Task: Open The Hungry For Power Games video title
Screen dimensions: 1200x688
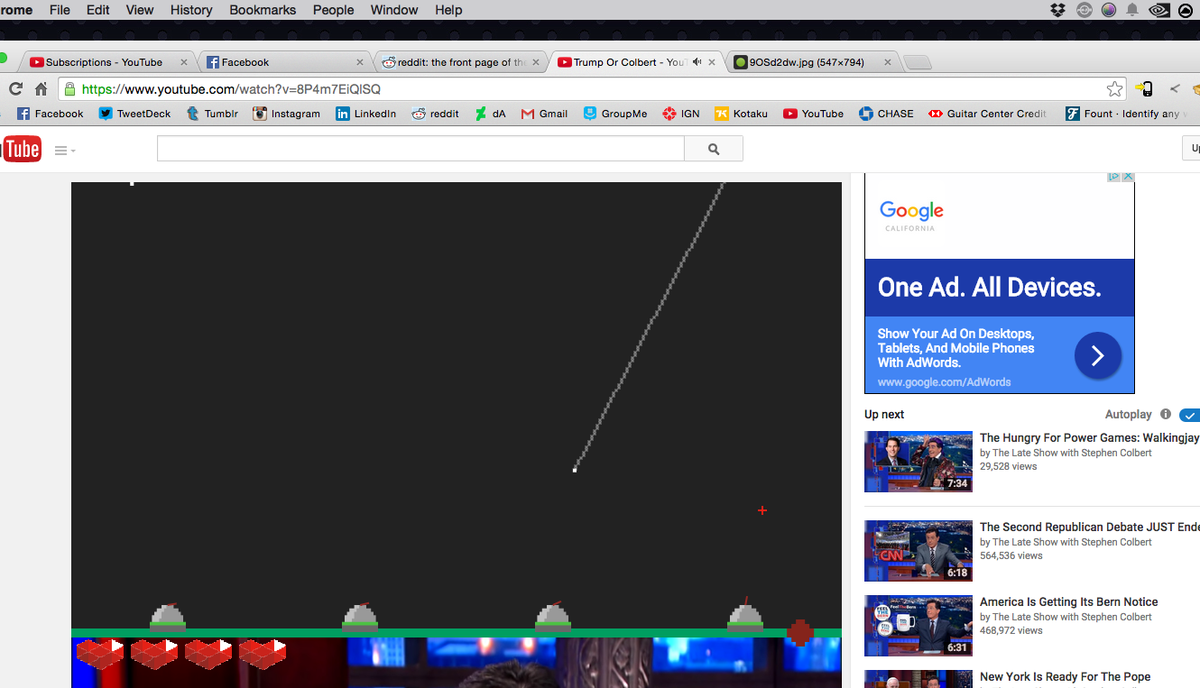Action: click(x=1089, y=438)
